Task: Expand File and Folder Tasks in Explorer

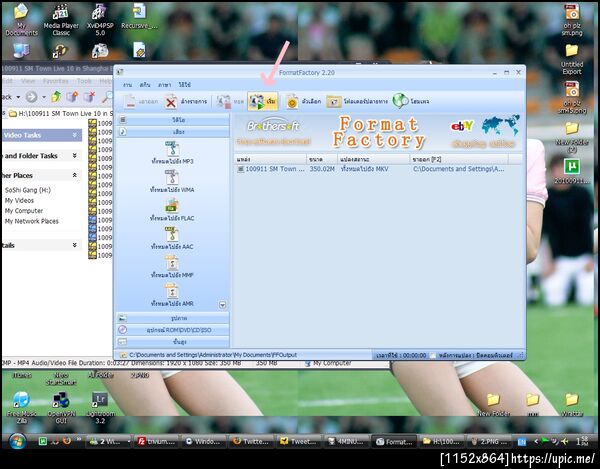Action: click(75, 155)
